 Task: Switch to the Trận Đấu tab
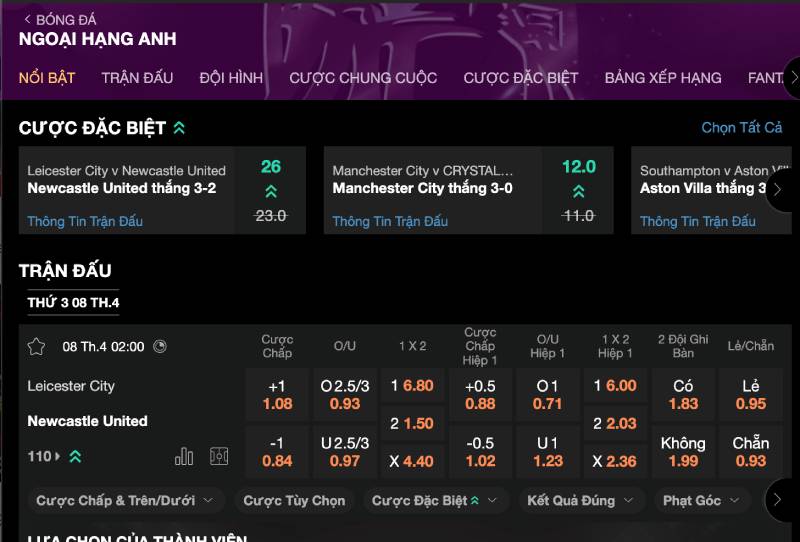click(137, 78)
